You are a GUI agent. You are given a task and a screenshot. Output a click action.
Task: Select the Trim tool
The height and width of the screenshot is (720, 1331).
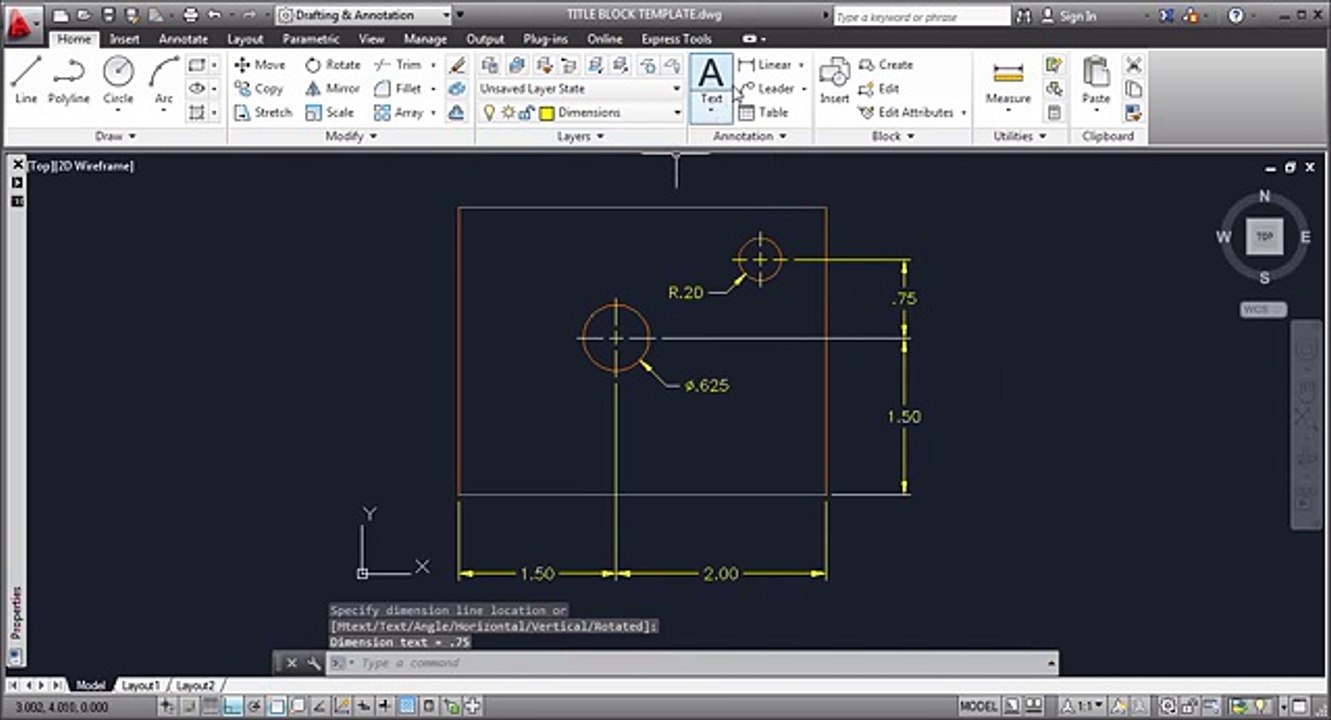398,64
